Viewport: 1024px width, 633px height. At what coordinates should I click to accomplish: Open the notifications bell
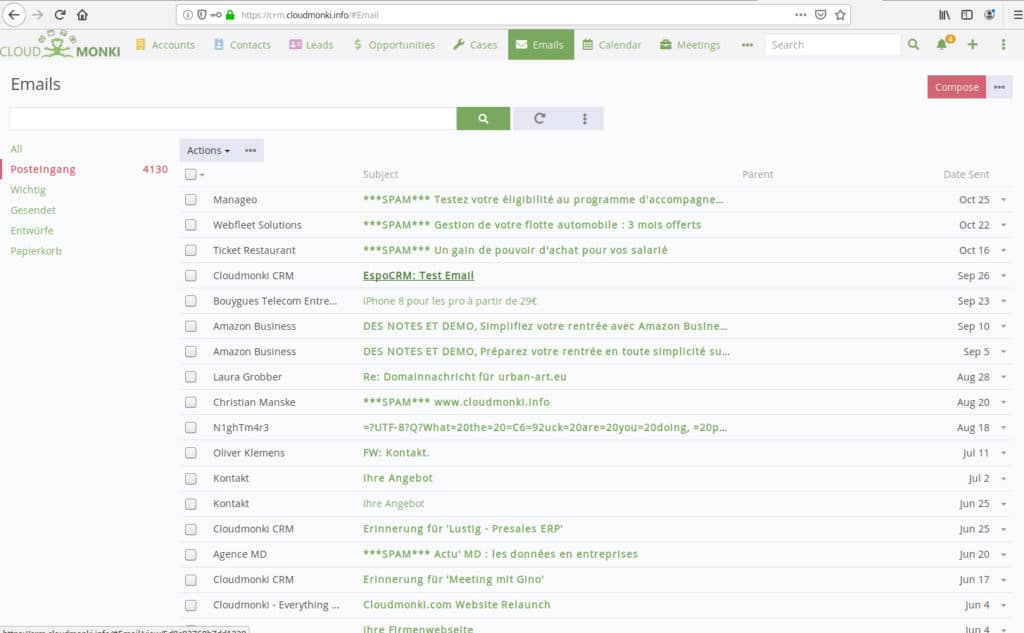(942, 44)
